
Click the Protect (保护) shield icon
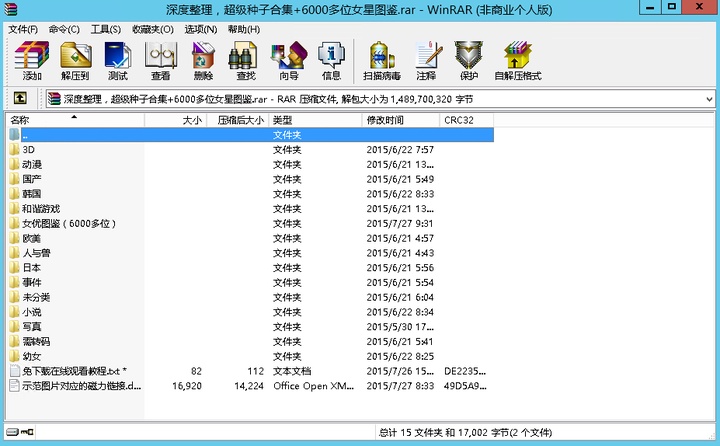[468, 60]
